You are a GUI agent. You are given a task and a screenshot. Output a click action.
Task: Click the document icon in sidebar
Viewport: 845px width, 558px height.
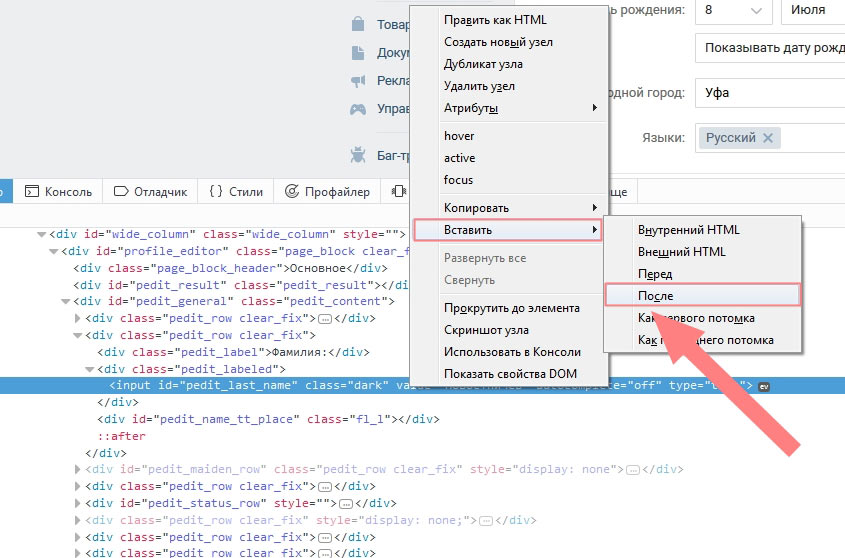358,53
